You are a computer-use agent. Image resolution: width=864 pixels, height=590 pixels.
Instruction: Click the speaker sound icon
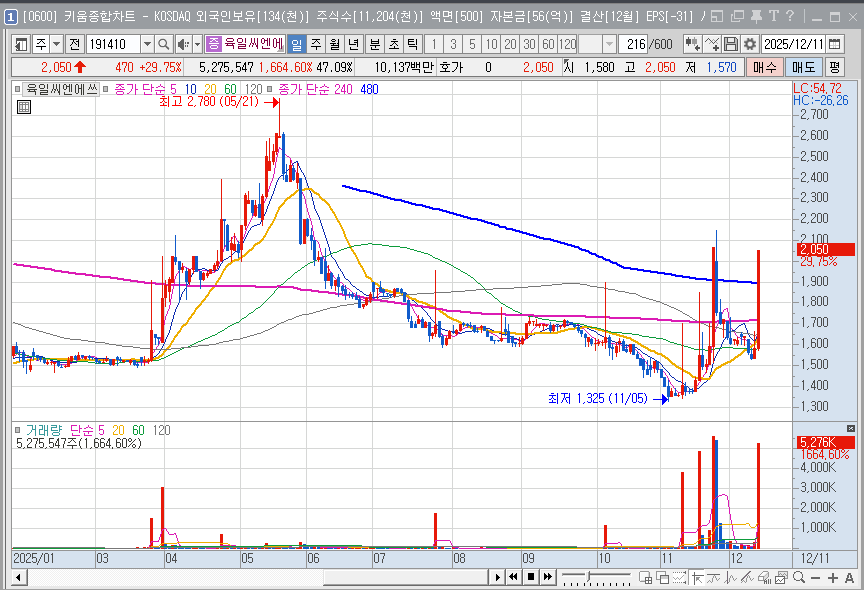point(183,44)
